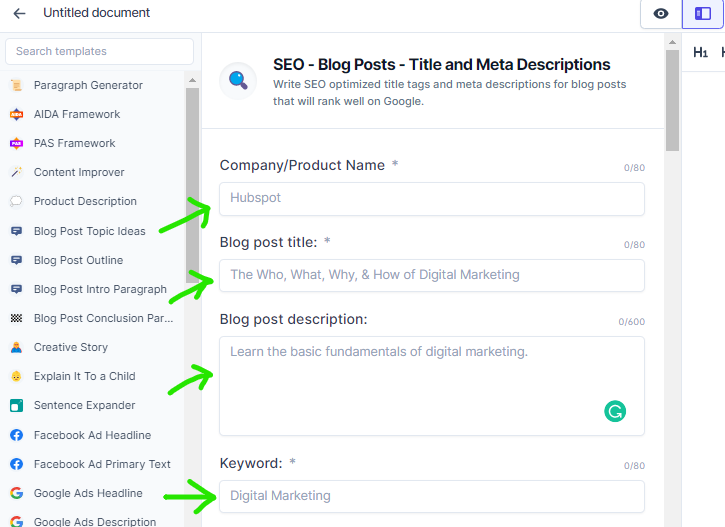Screen dimensions: 725x527
Task: Click the Google Ads Description icon
Action: [16, 521]
